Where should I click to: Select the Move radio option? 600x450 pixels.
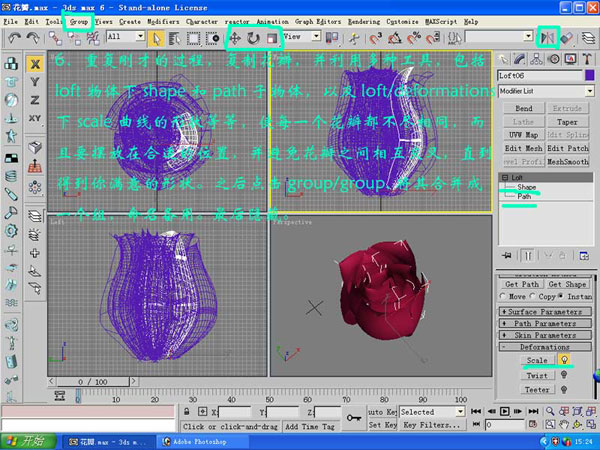(503, 296)
